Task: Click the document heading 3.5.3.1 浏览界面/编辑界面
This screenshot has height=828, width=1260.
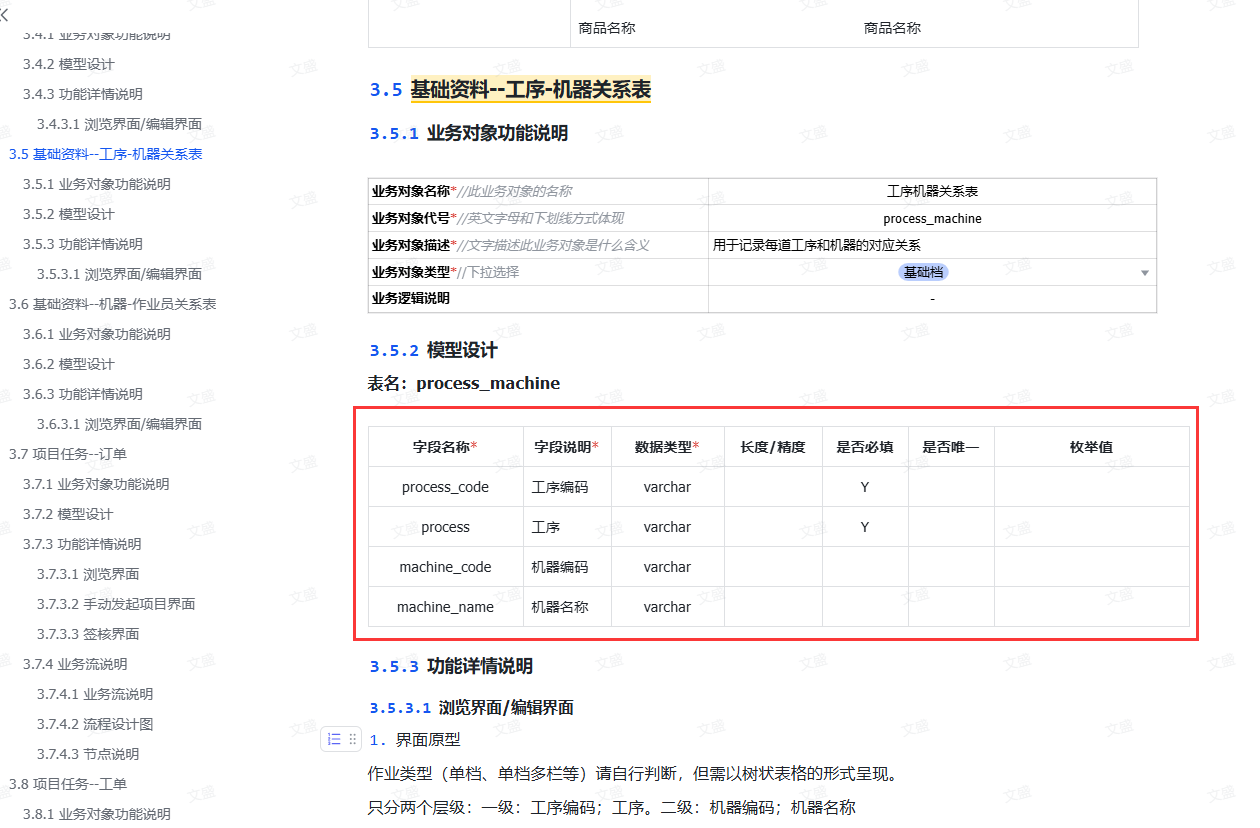Action: point(471,707)
